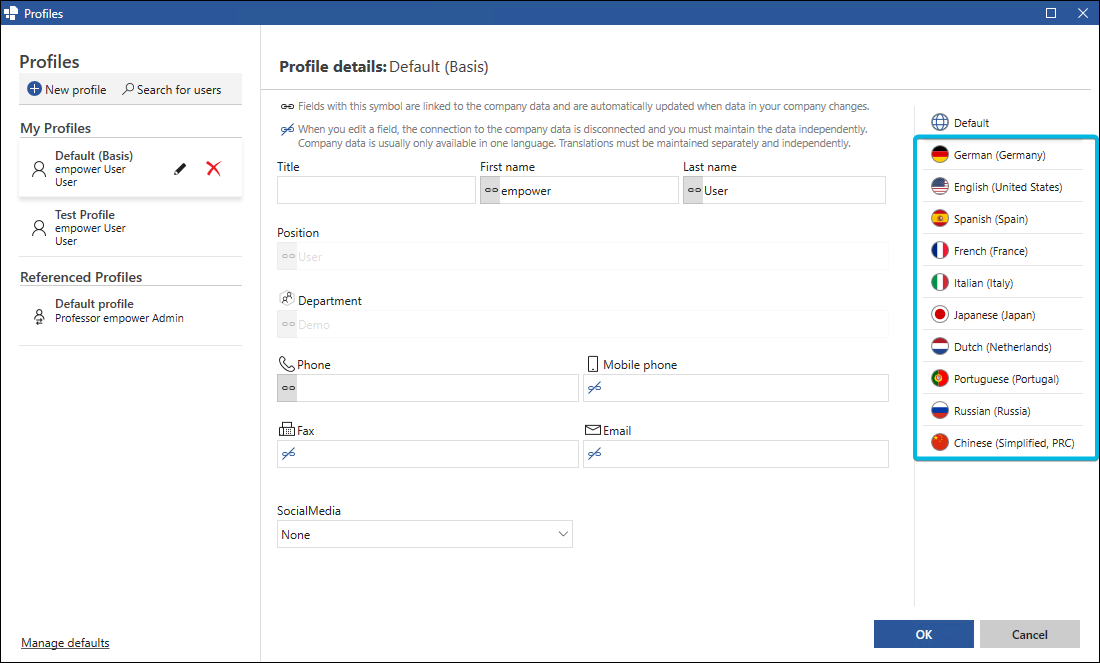1100x663 pixels.
Task: Select Default language text
Action: point(971,123)
